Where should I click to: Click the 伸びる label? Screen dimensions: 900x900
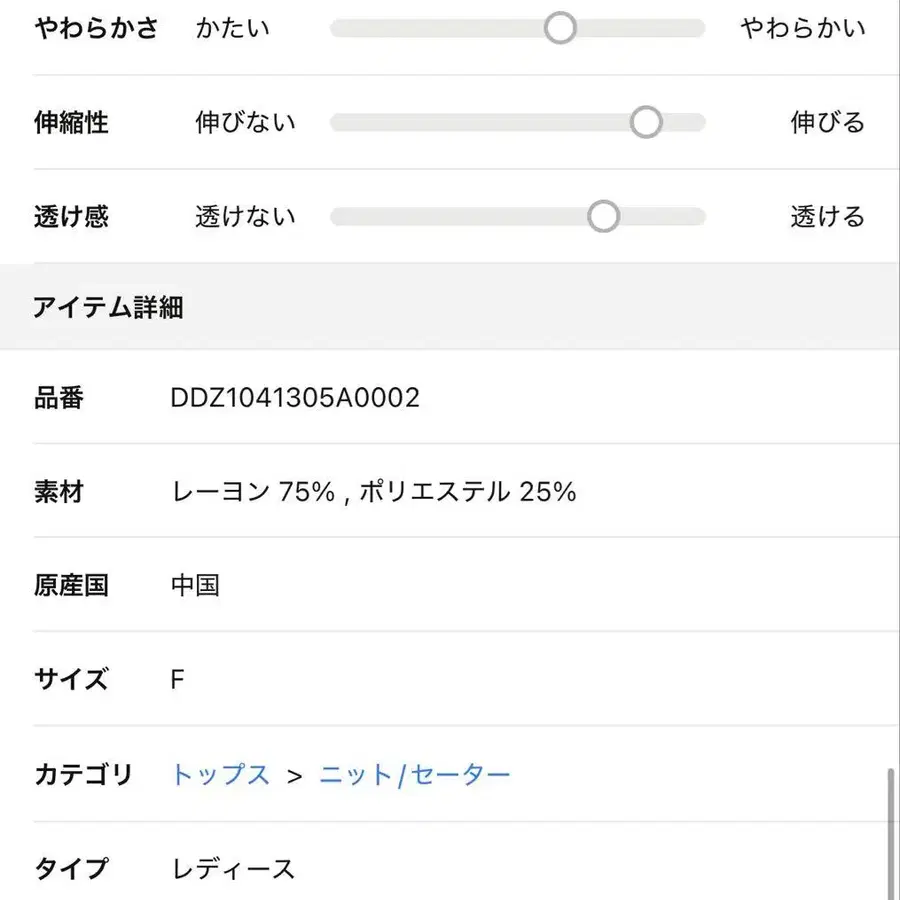coord(827,122)
